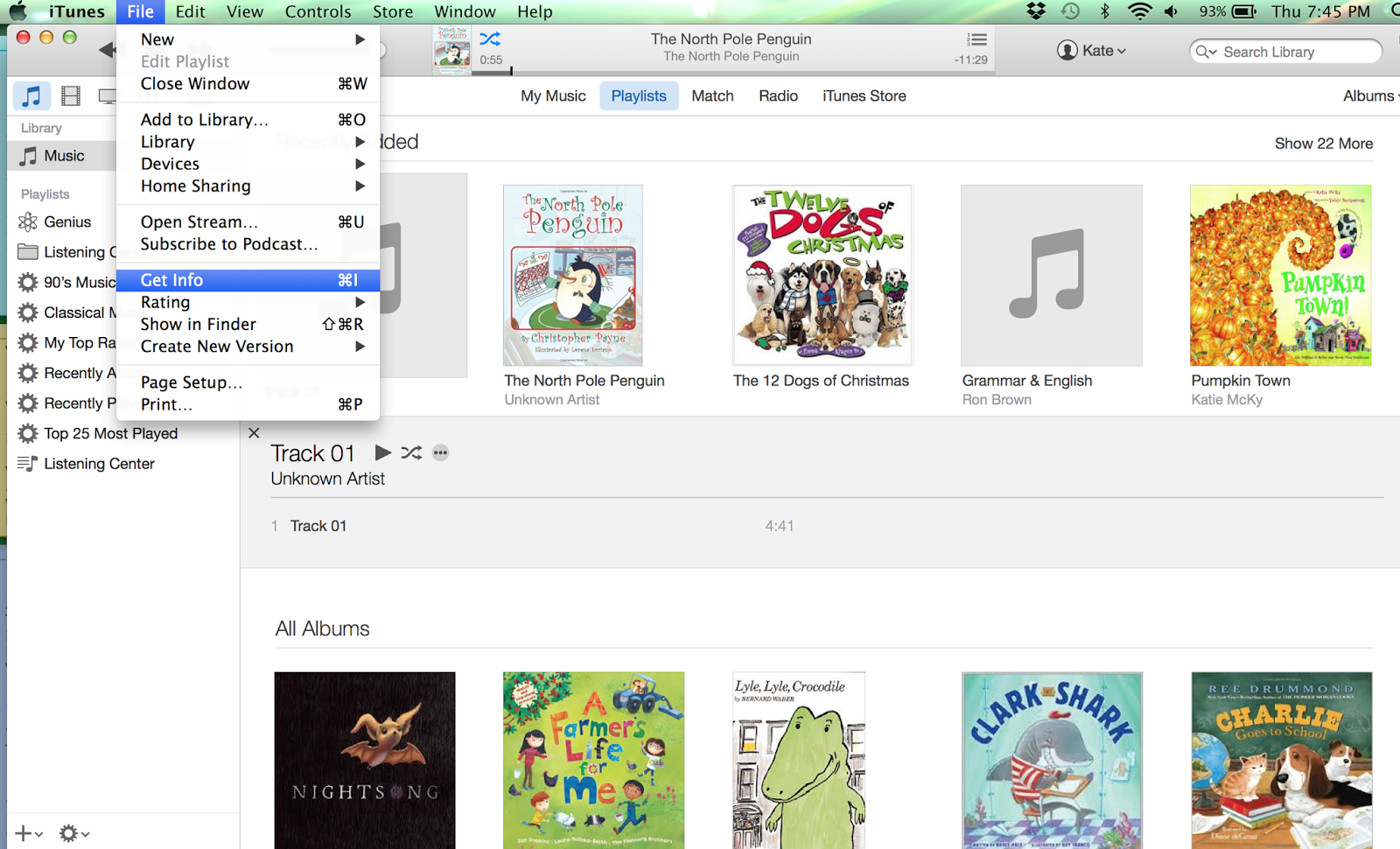Open the Clark the Shark album cover

pyautogui.click(x=1052, y=761)
